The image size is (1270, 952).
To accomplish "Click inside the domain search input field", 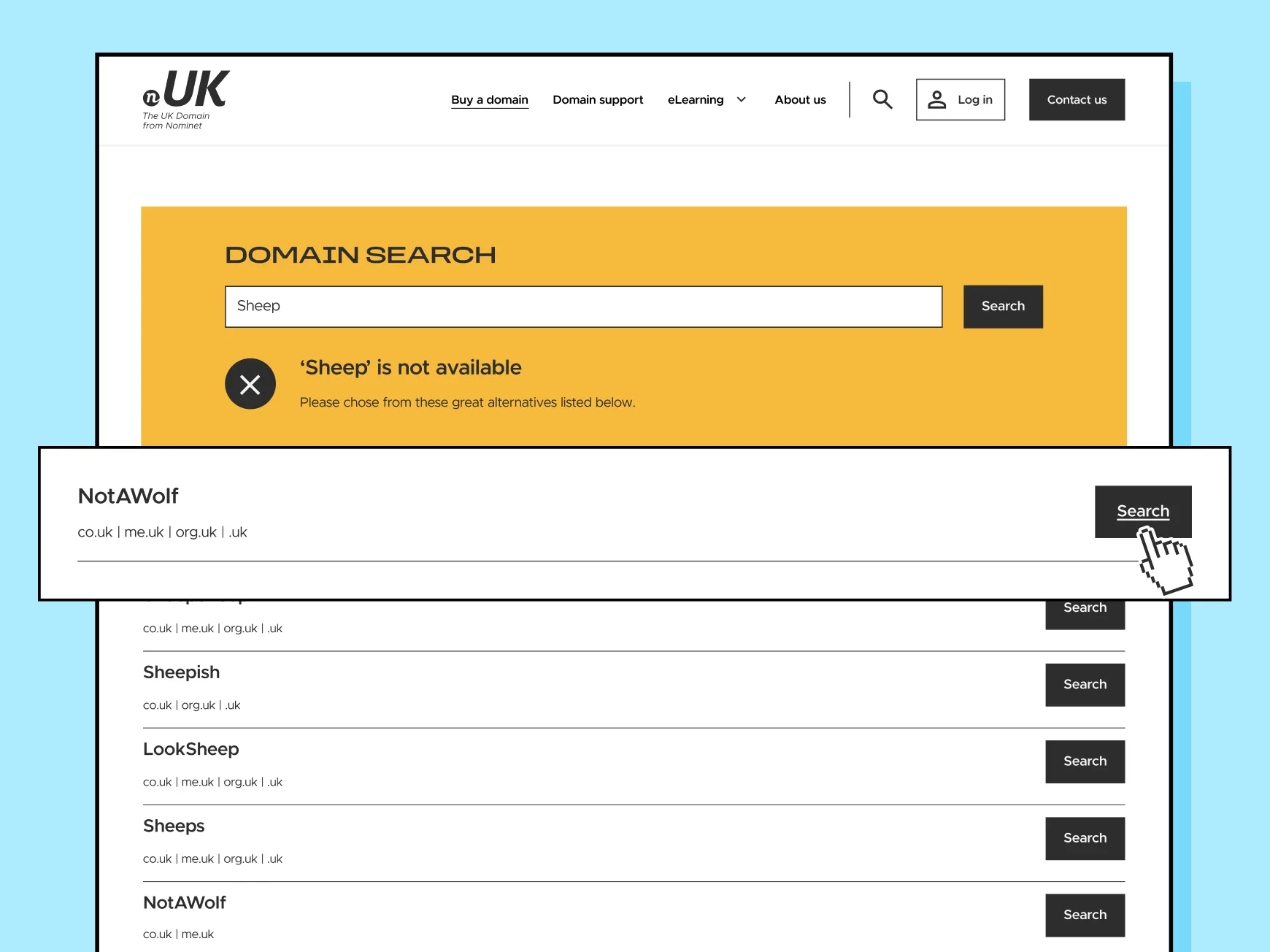I will (x=582, y=307).
